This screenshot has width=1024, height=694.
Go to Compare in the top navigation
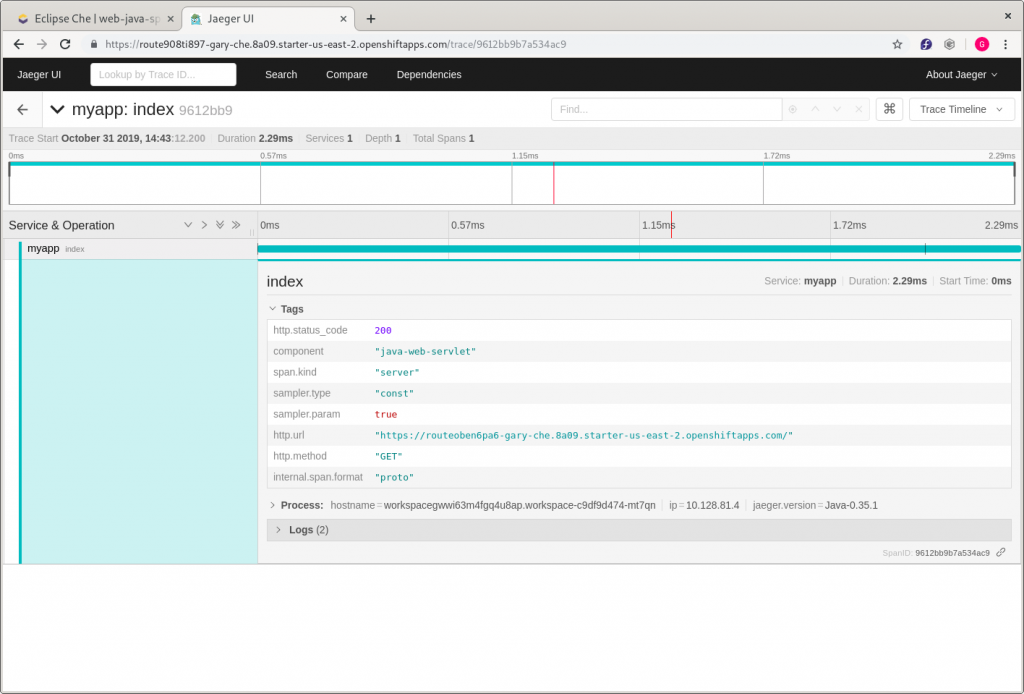pos(346,74)
